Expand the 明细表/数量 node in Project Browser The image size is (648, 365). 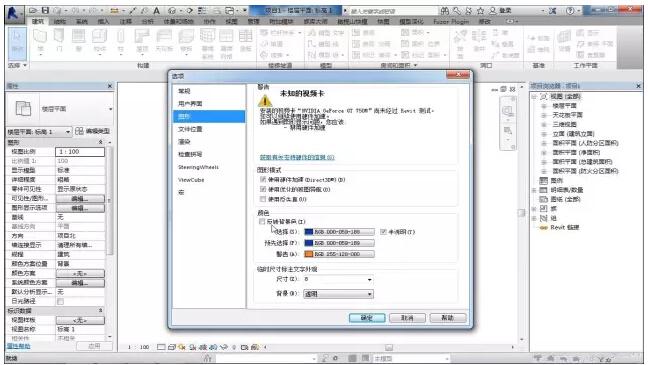click(x=534, y=190)
